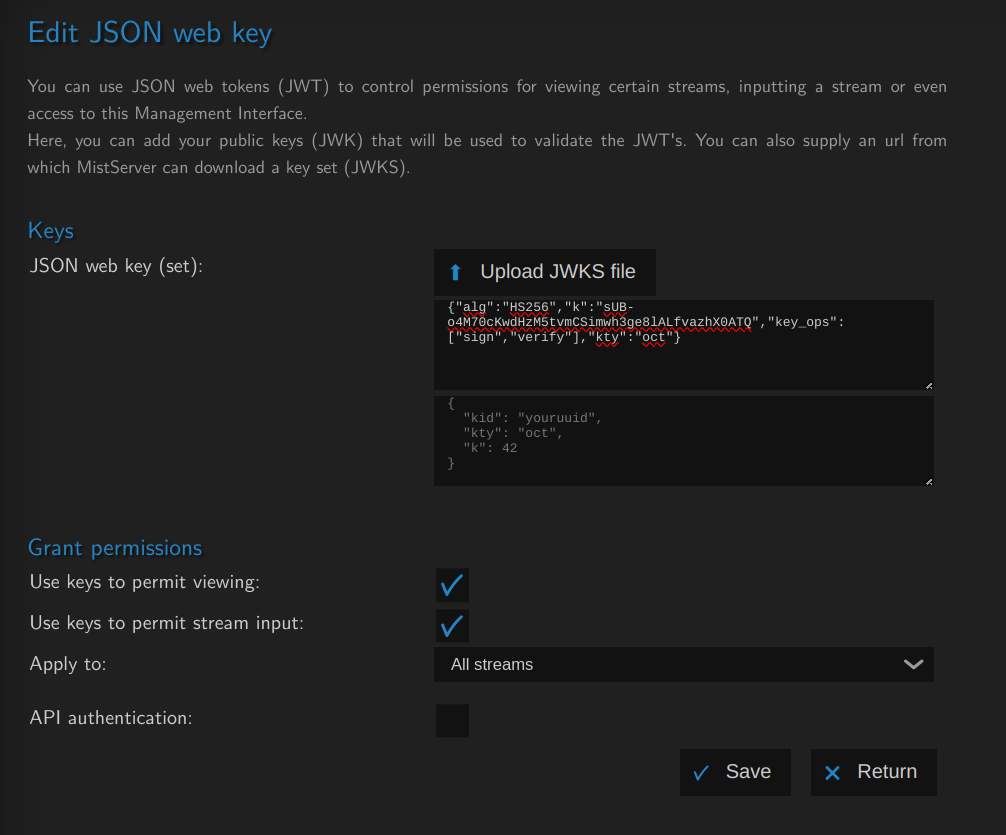Click the 'Apply to:' label
1006x835 pixels.
click(x=68, y=664)
